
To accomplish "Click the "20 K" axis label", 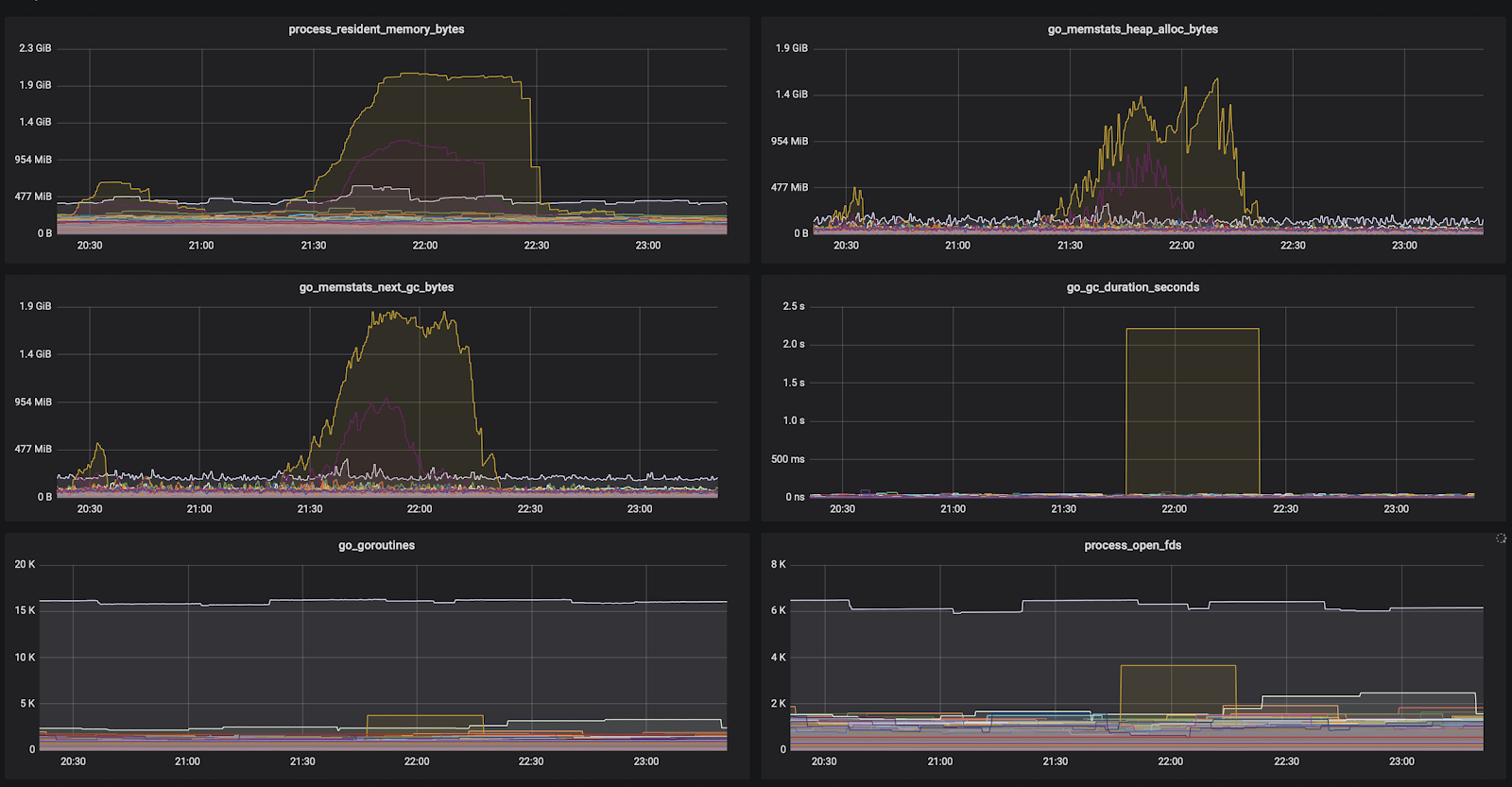I will 25,564.
